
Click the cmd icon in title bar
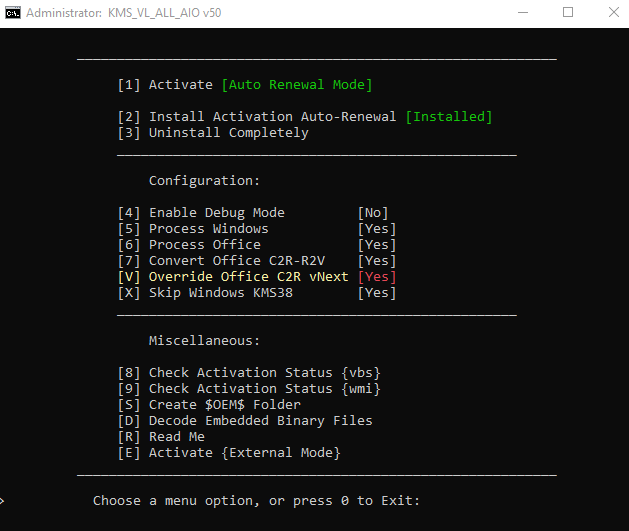click(x=13, y=13)
